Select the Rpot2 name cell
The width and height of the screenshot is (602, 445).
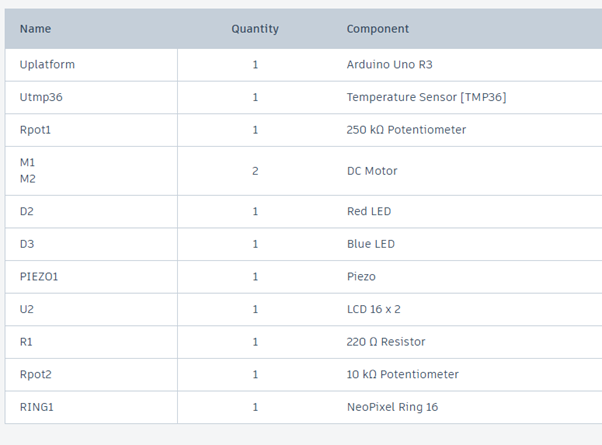click(x=36, y=374)
